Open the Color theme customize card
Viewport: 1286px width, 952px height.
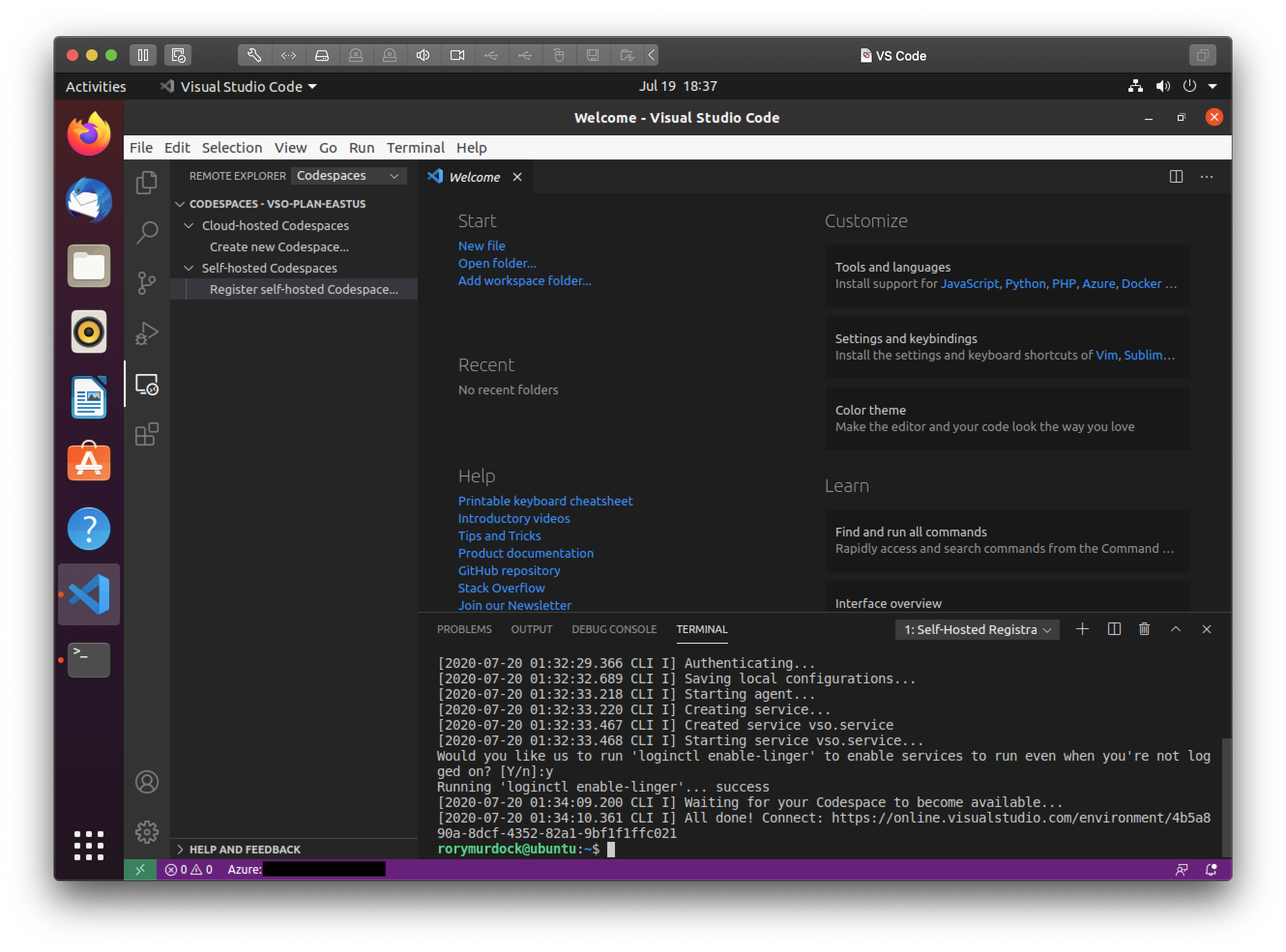click(x=1008, y=418)
